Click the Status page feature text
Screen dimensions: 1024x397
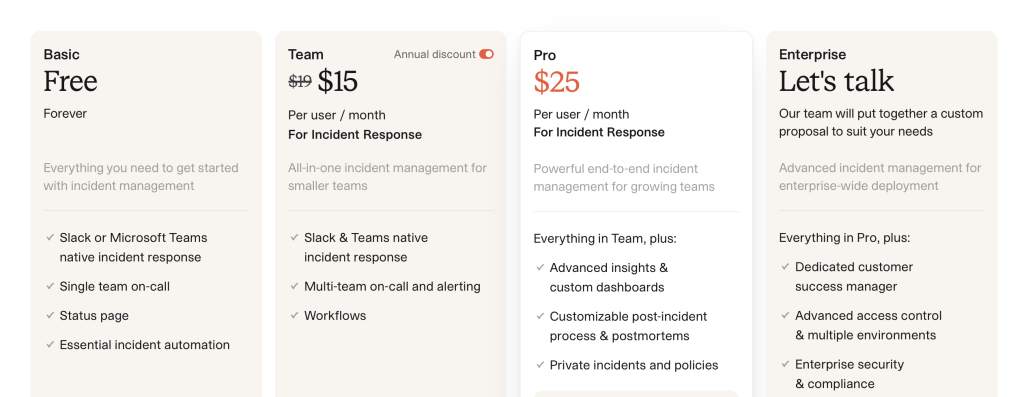point(94,315)
